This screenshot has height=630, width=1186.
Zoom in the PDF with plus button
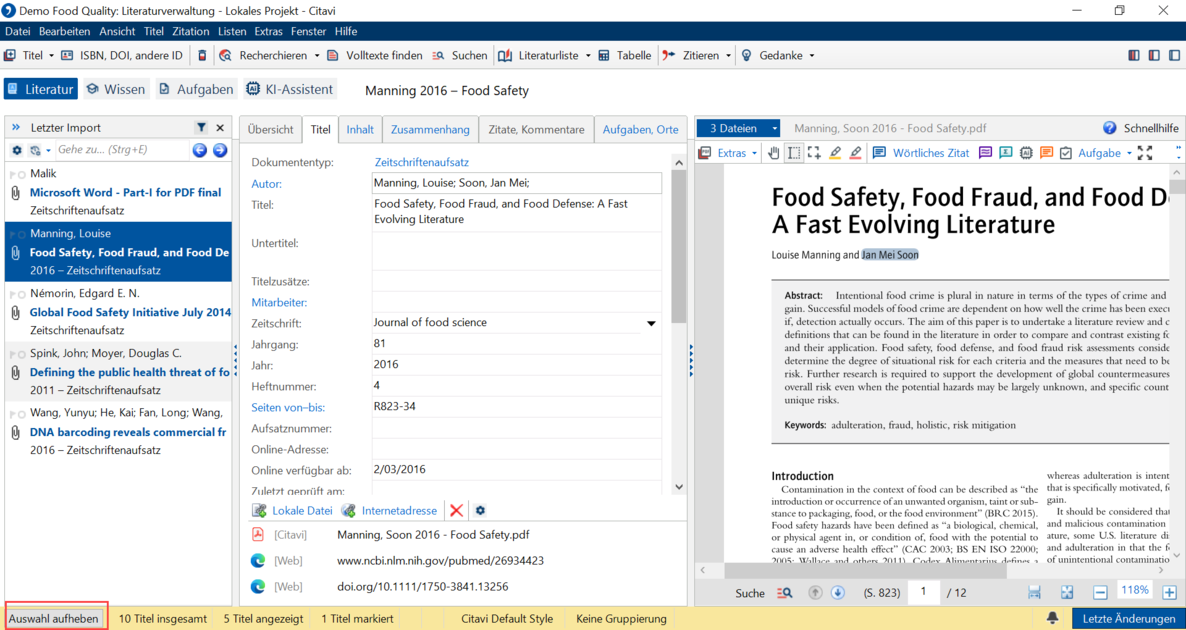tap(1169, 593)
